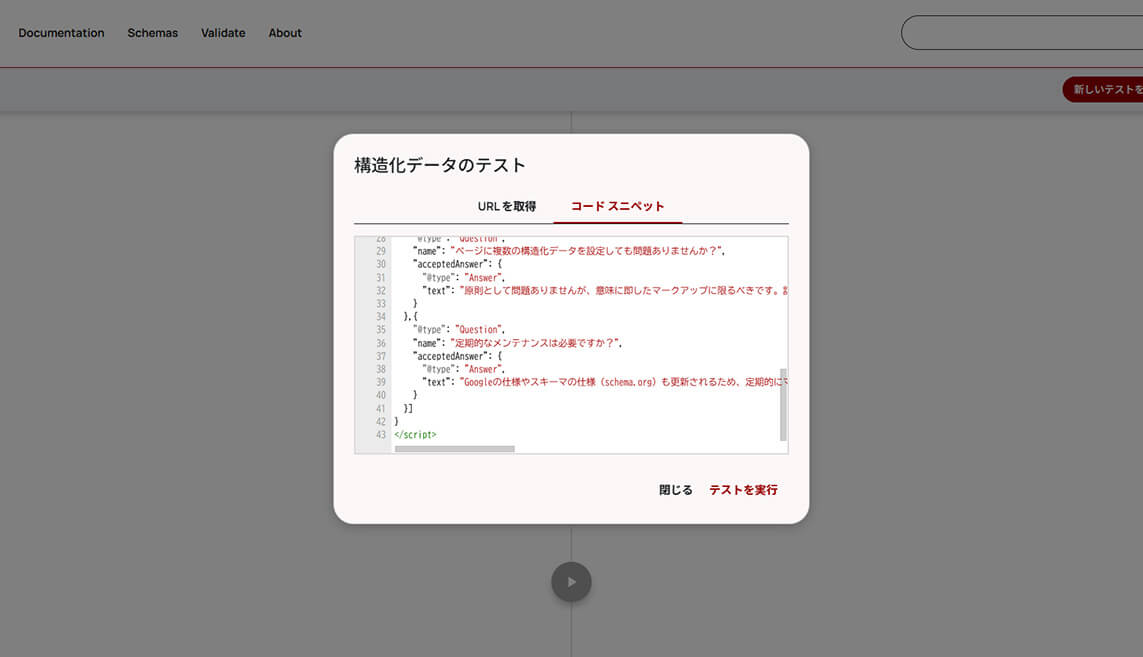Image resolution: width=1143 pixels, height=657 pixels.
Task: Switch to the URL を取得 tab
Action: [x=507, y=206]
